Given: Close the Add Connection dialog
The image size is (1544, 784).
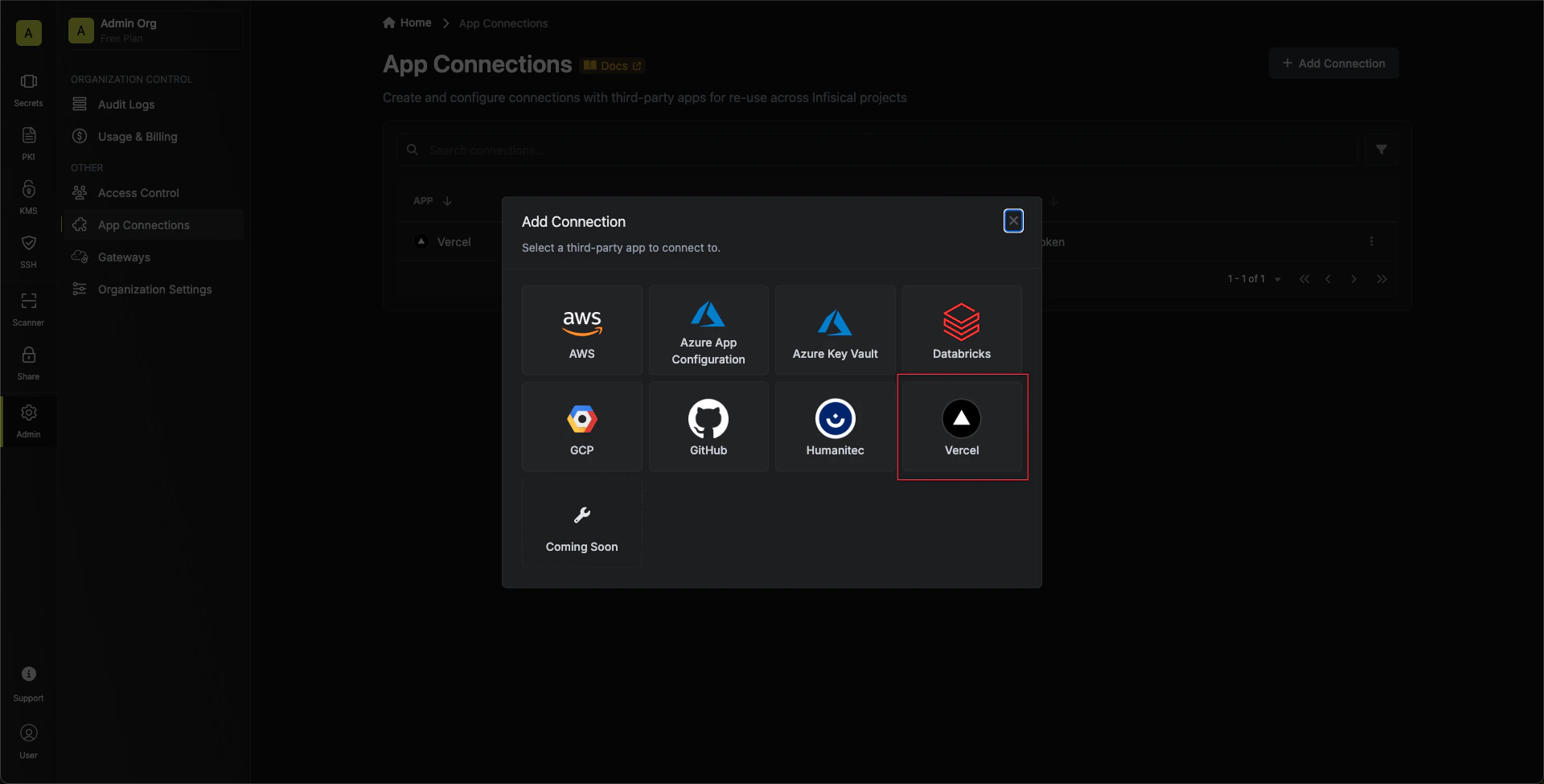Looking at the screenshot, I should [x=1013, y=220].
